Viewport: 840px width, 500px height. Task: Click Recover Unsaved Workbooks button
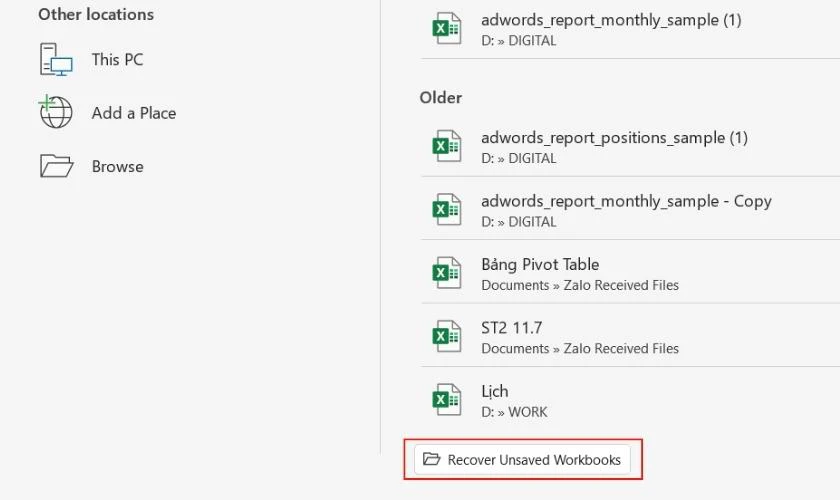coord(522,460)
